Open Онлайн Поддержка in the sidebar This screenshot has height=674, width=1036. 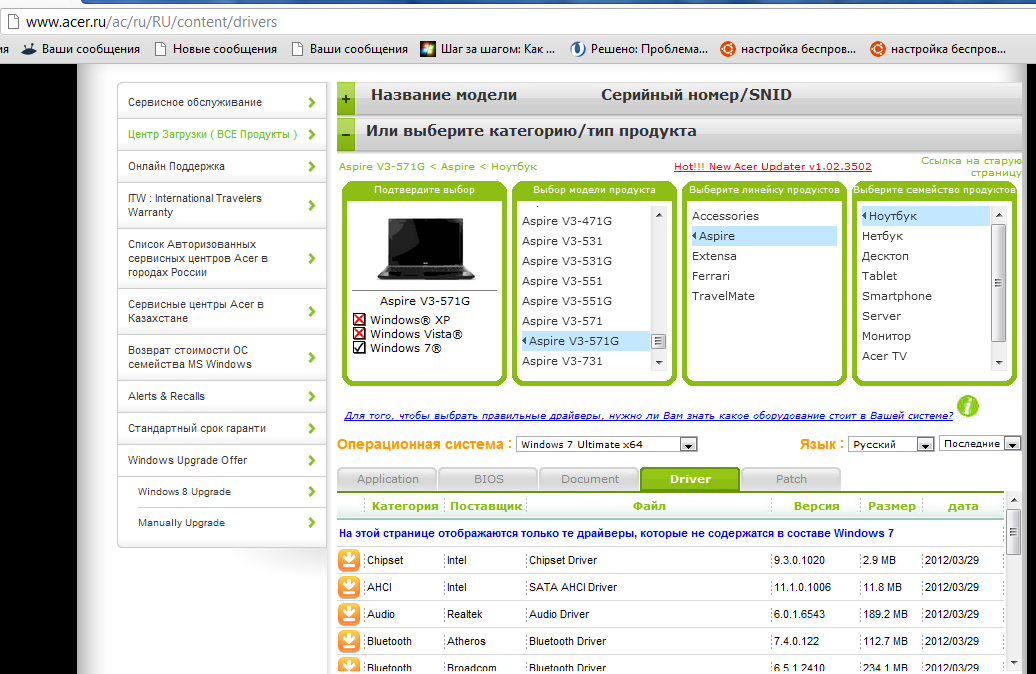(176, 167)
